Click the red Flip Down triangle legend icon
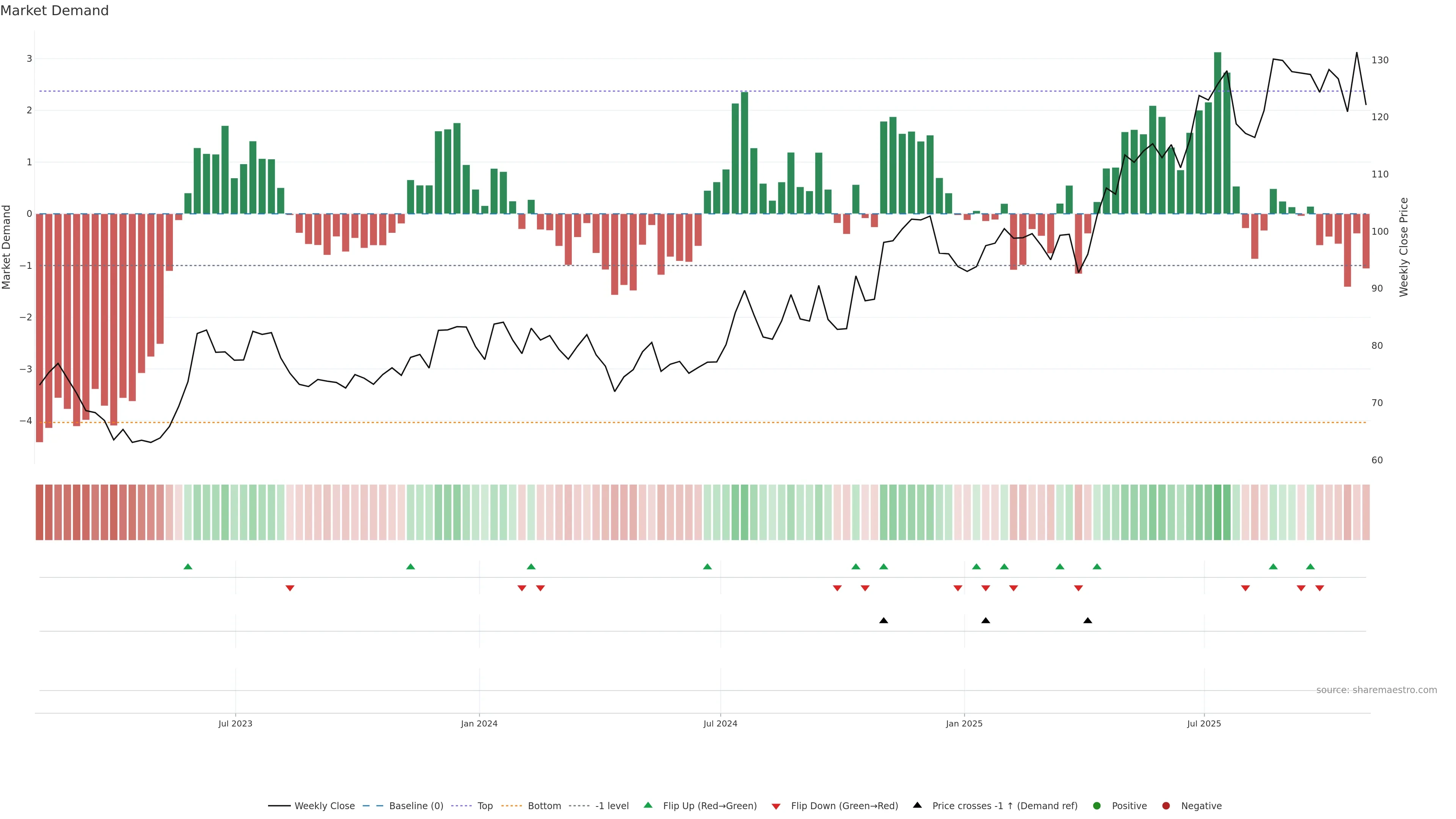The height and width of the screenshot is (819, 1456). (776, 806)
